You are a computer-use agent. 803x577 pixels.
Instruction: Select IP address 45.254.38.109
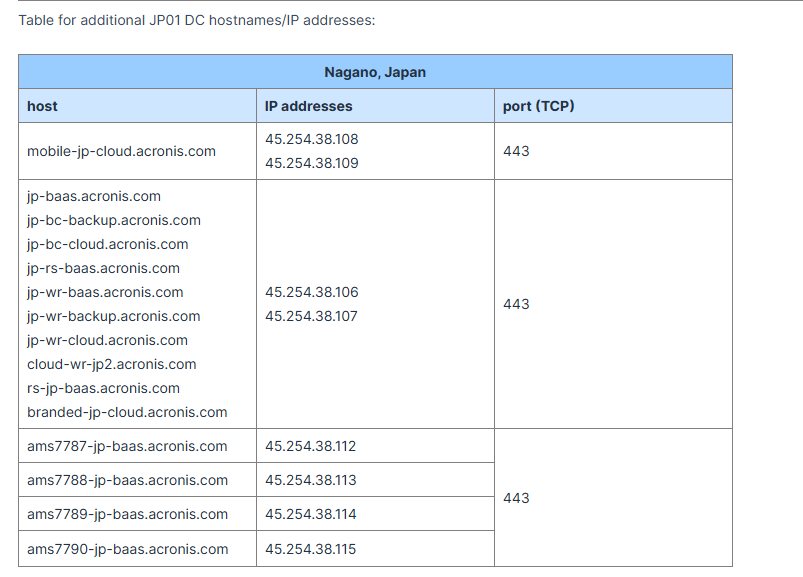(x=311, y=163)
